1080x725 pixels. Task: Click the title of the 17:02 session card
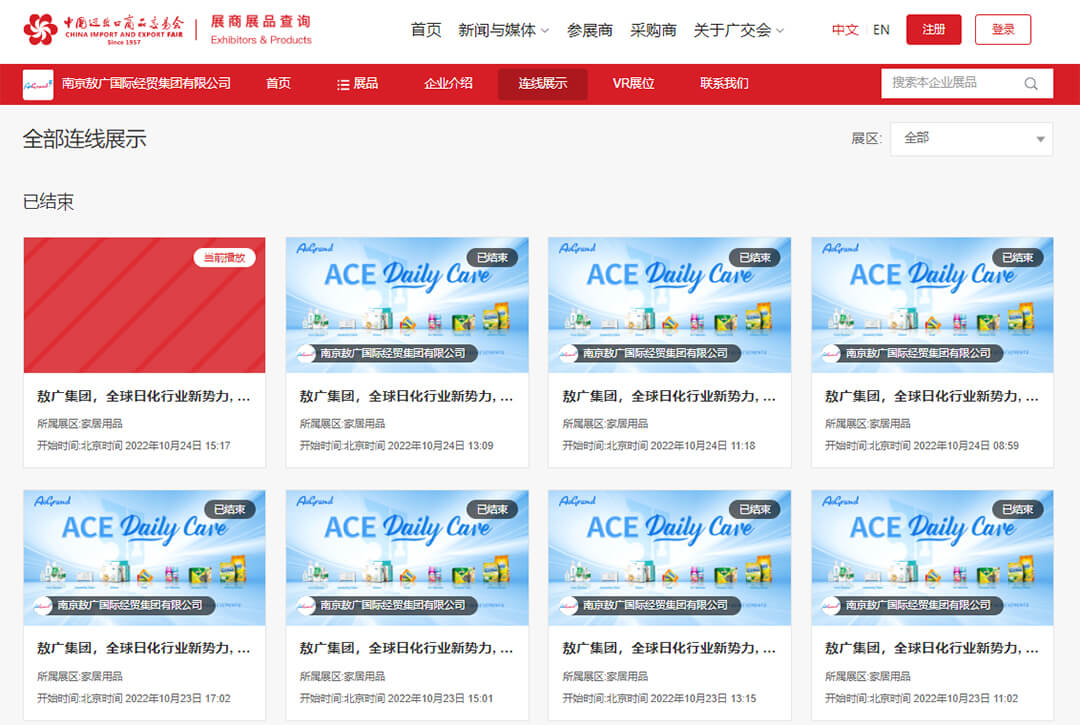143,648
